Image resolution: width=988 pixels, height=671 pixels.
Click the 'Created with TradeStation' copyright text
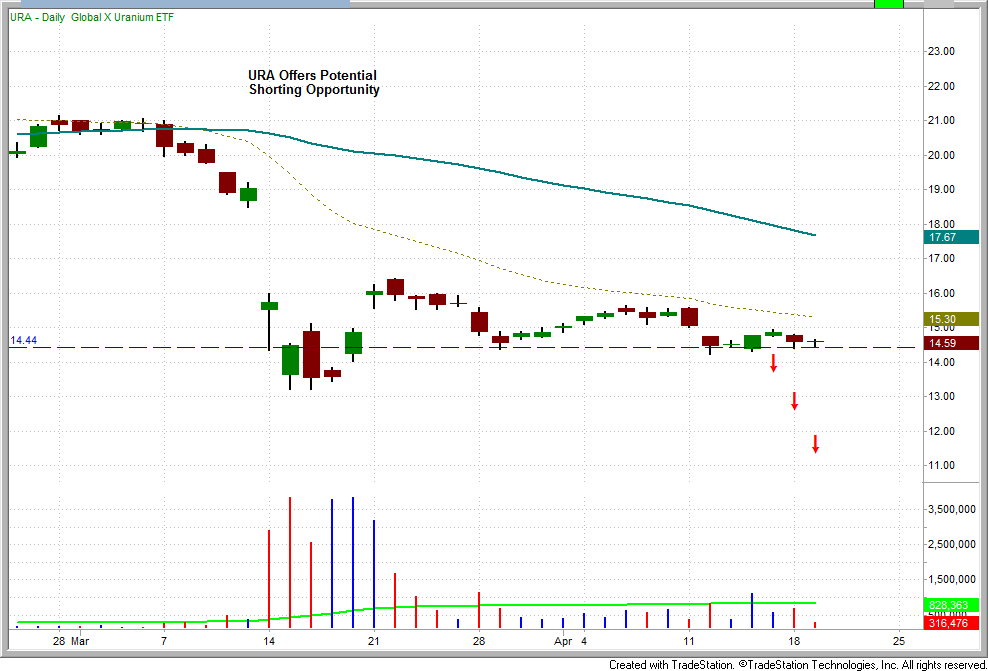[798, 665]
